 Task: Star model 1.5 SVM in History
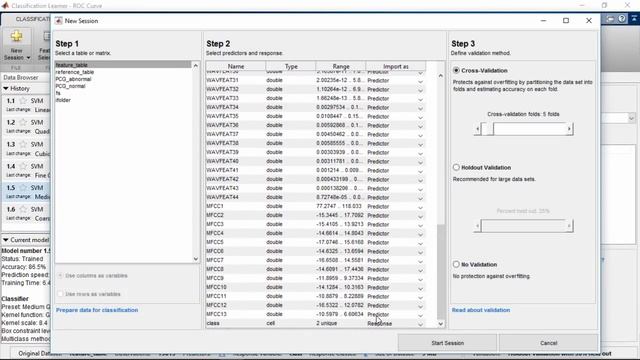coord(23,188)
